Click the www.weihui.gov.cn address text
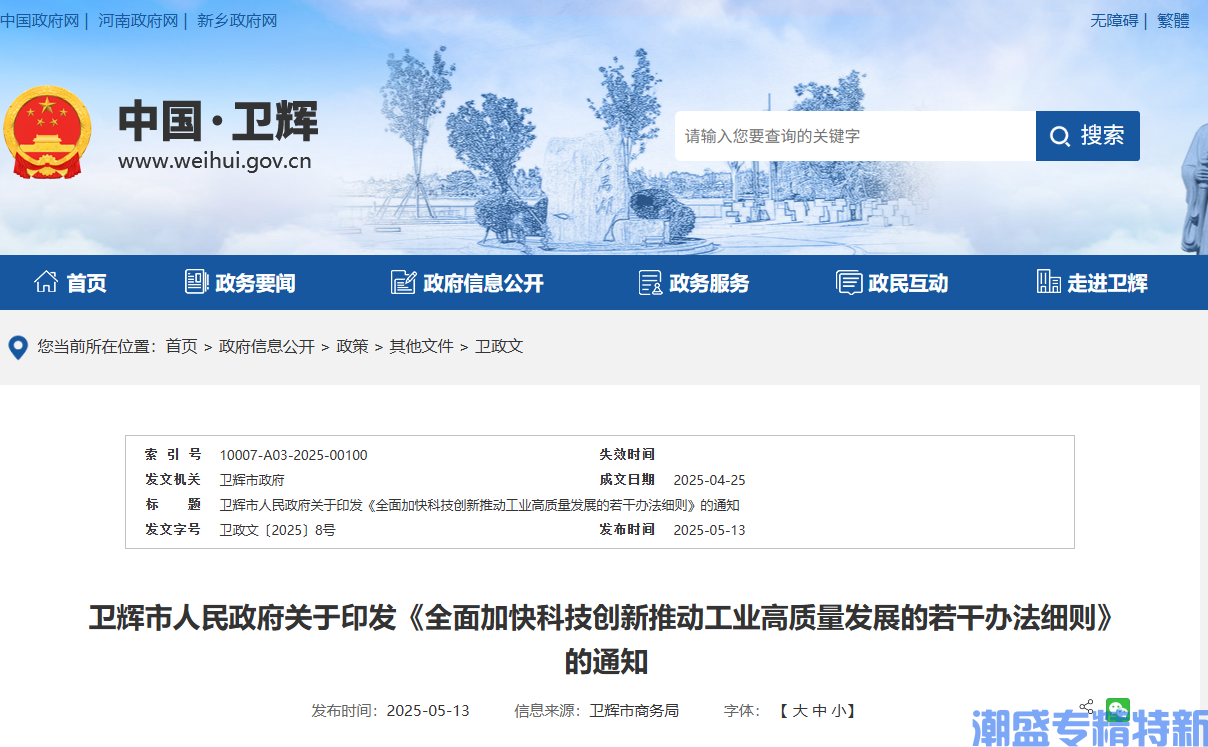 point(215,161)
